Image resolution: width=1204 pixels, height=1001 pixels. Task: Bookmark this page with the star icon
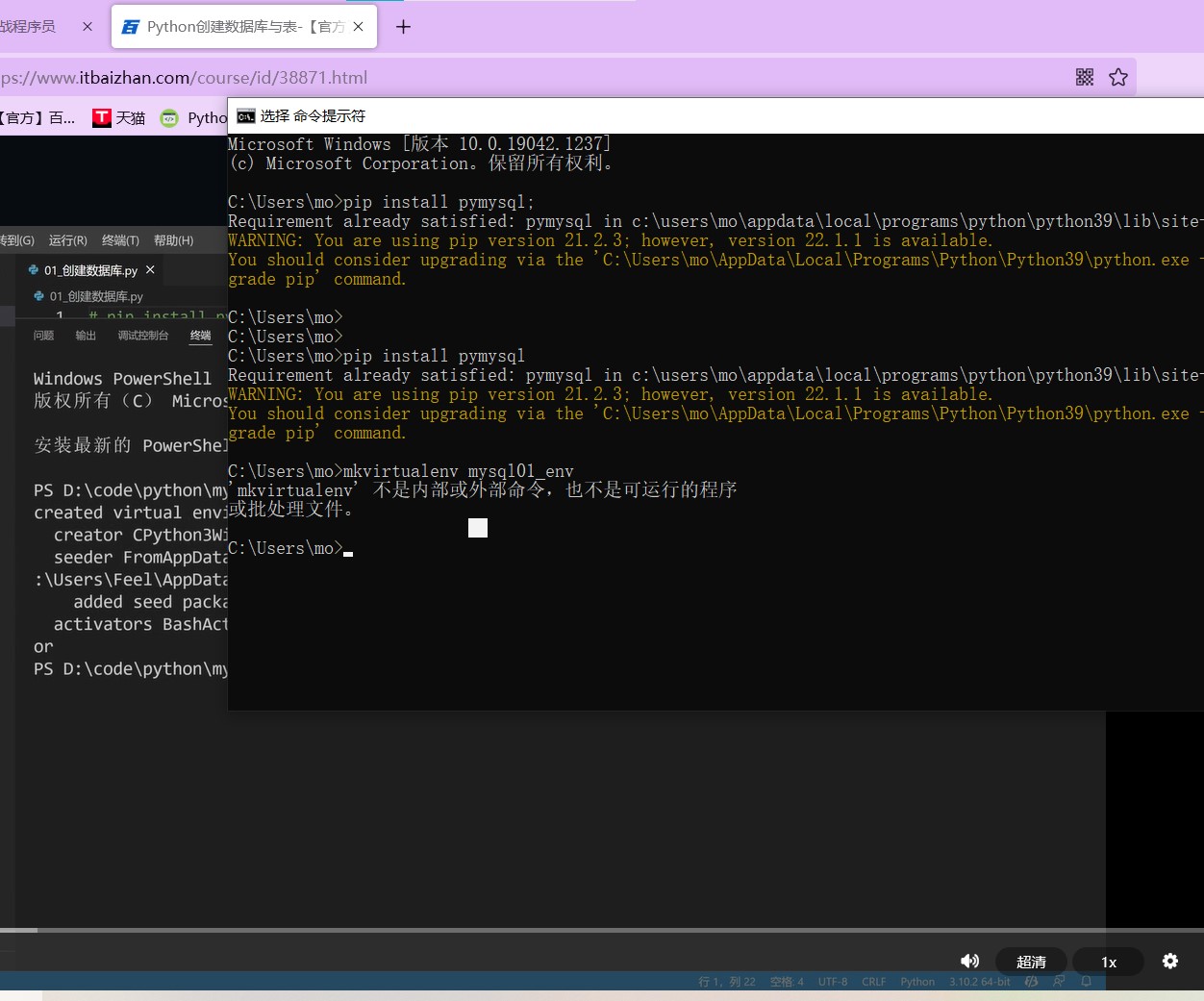1117,77
